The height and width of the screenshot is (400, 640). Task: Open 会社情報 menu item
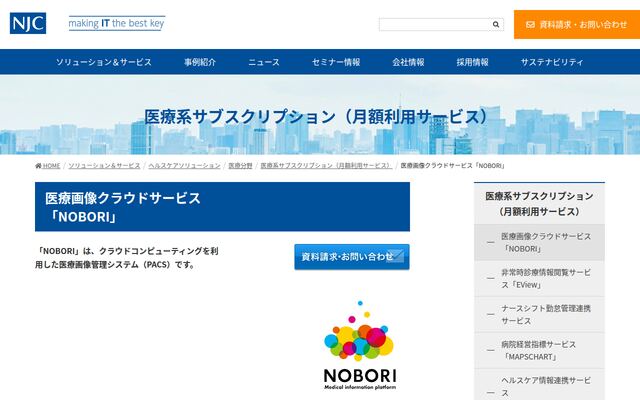coord(408,62)
